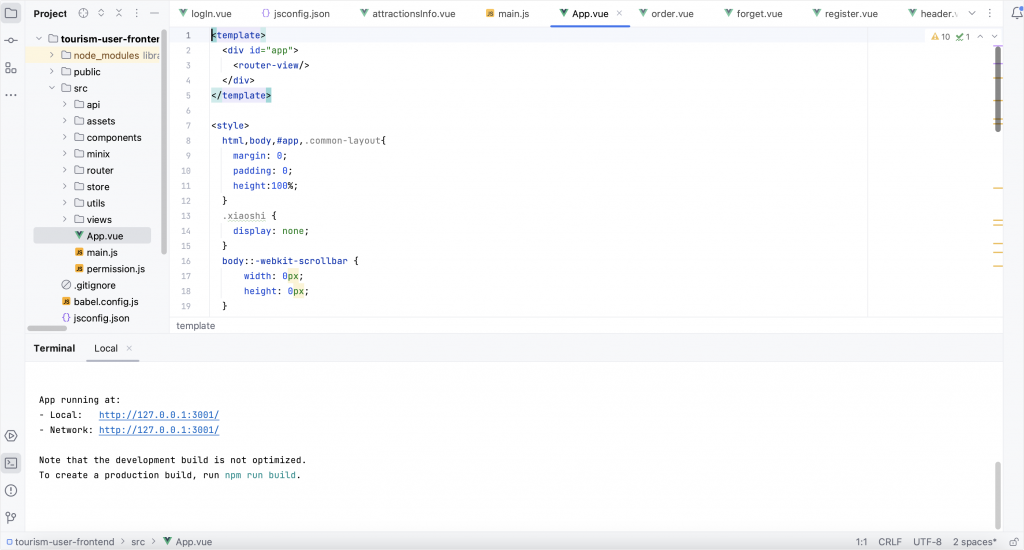The image size is (1024, 550).
Task: Collapse the src folder
Action: pyautogui.click(x=52, y=88)
